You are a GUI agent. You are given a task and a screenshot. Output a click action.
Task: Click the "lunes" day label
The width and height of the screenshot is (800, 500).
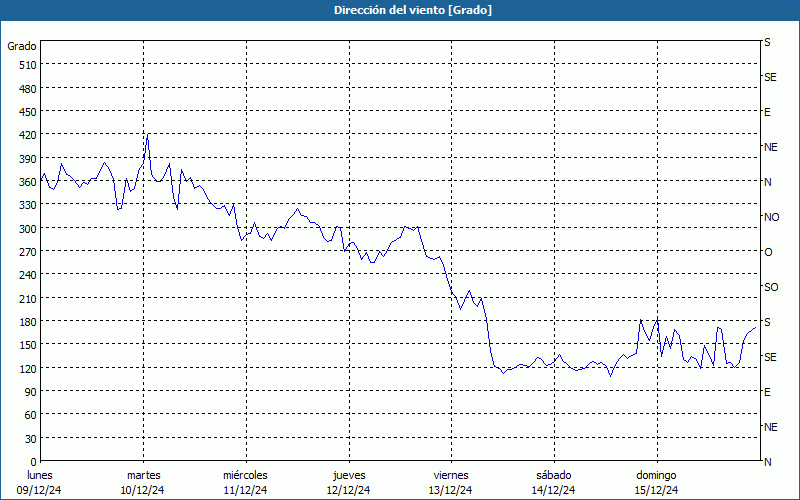coord(40,476)
